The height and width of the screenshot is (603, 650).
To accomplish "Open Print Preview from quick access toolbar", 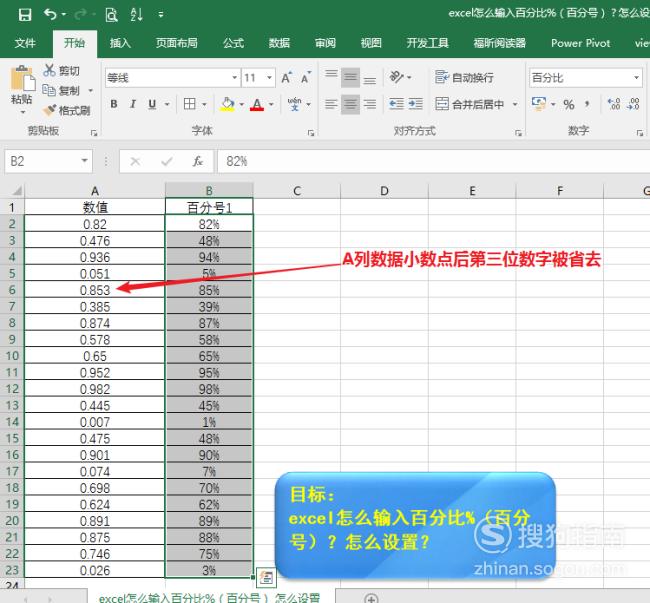I will [111, 15].
